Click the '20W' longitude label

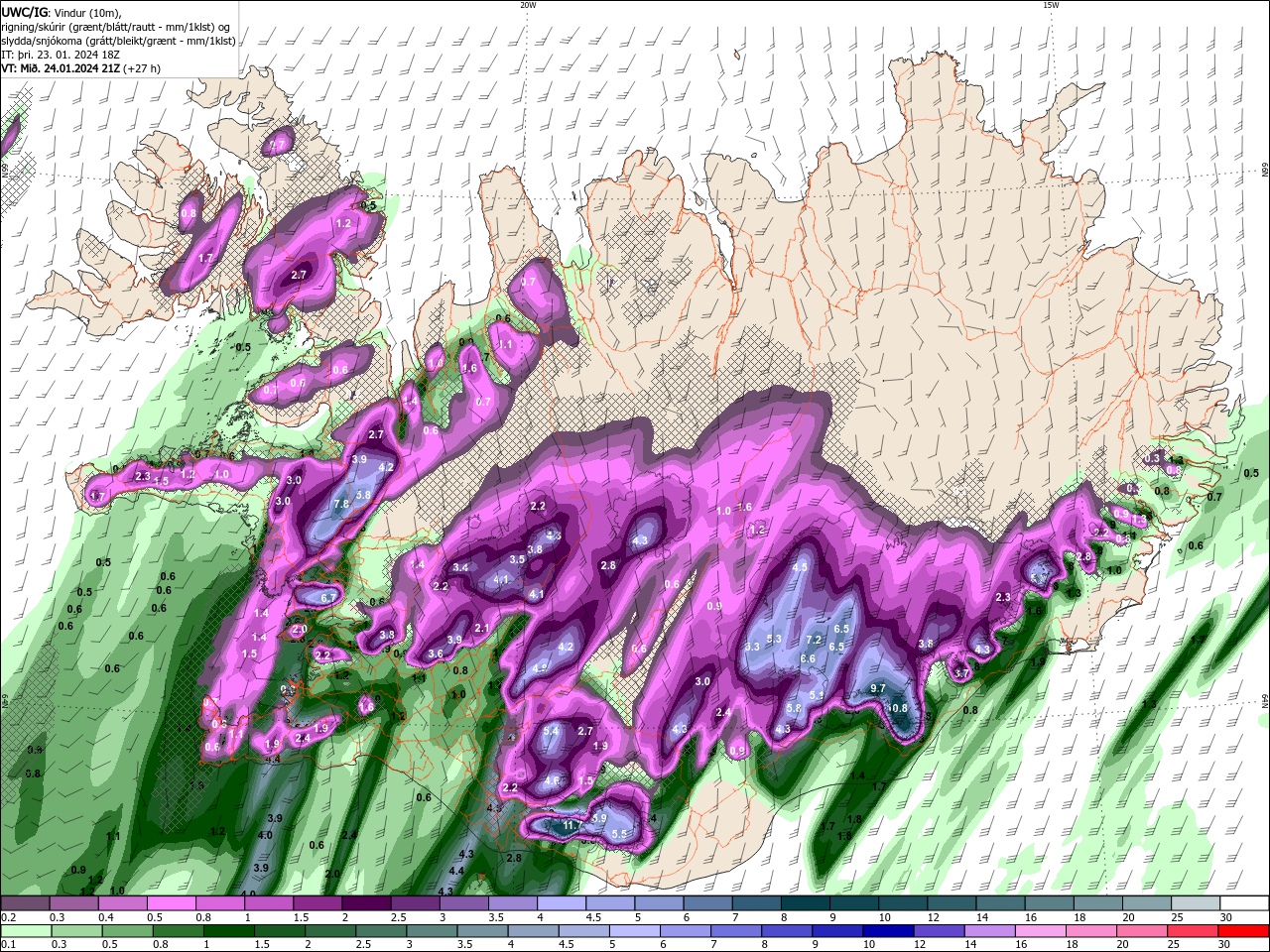(527, 5)
